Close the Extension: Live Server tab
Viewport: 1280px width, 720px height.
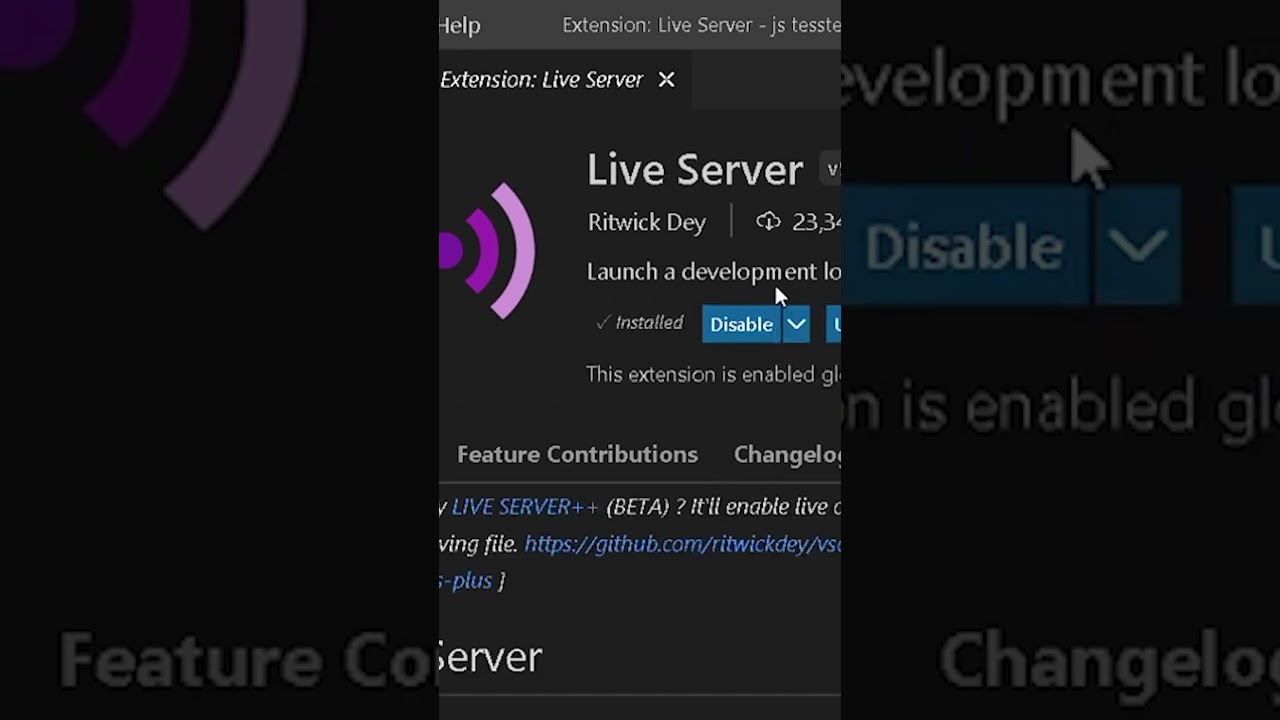coord(666,80)
